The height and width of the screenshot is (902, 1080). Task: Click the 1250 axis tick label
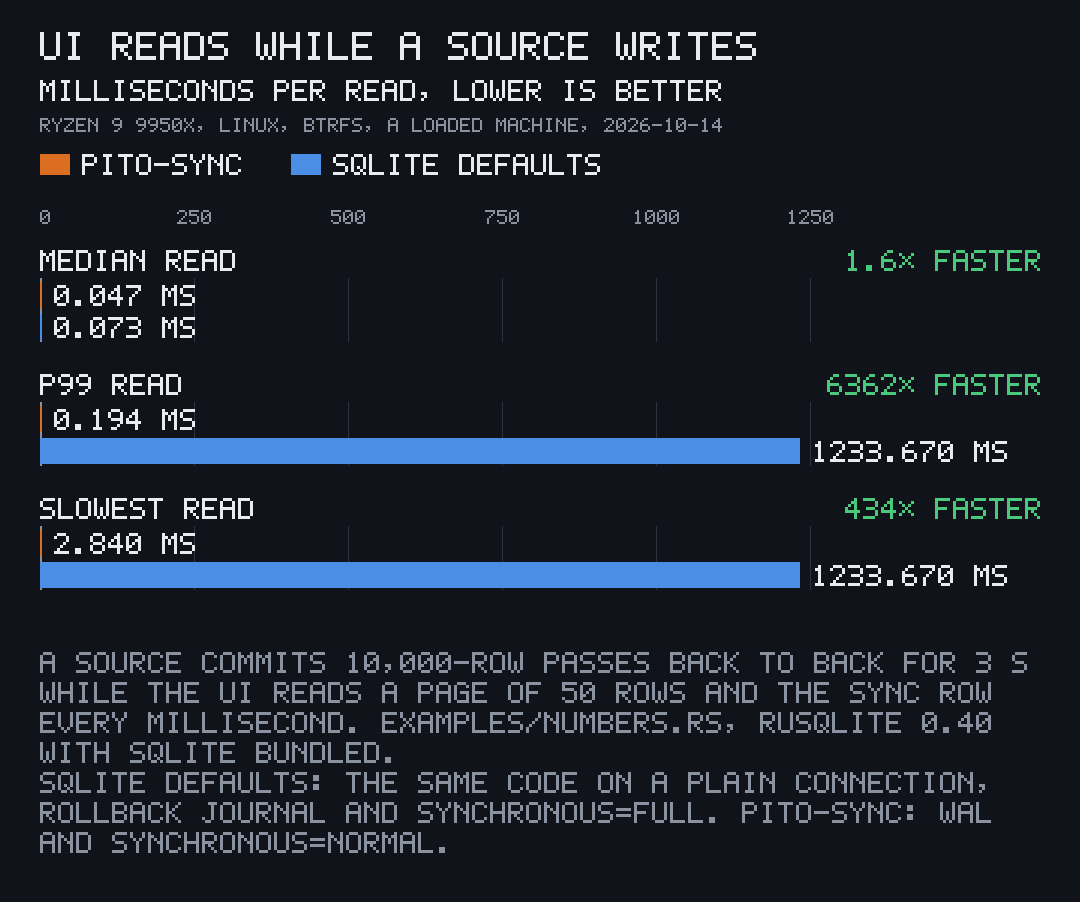(x=810, y=218)
